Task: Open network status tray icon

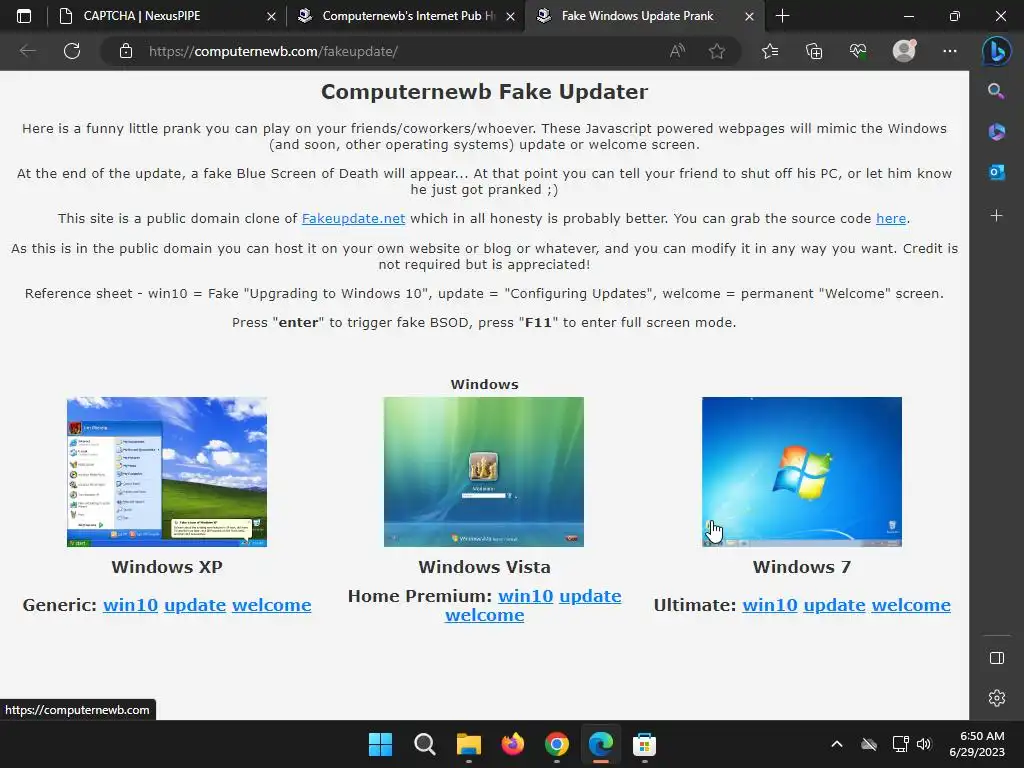Action: coord(901,744)
